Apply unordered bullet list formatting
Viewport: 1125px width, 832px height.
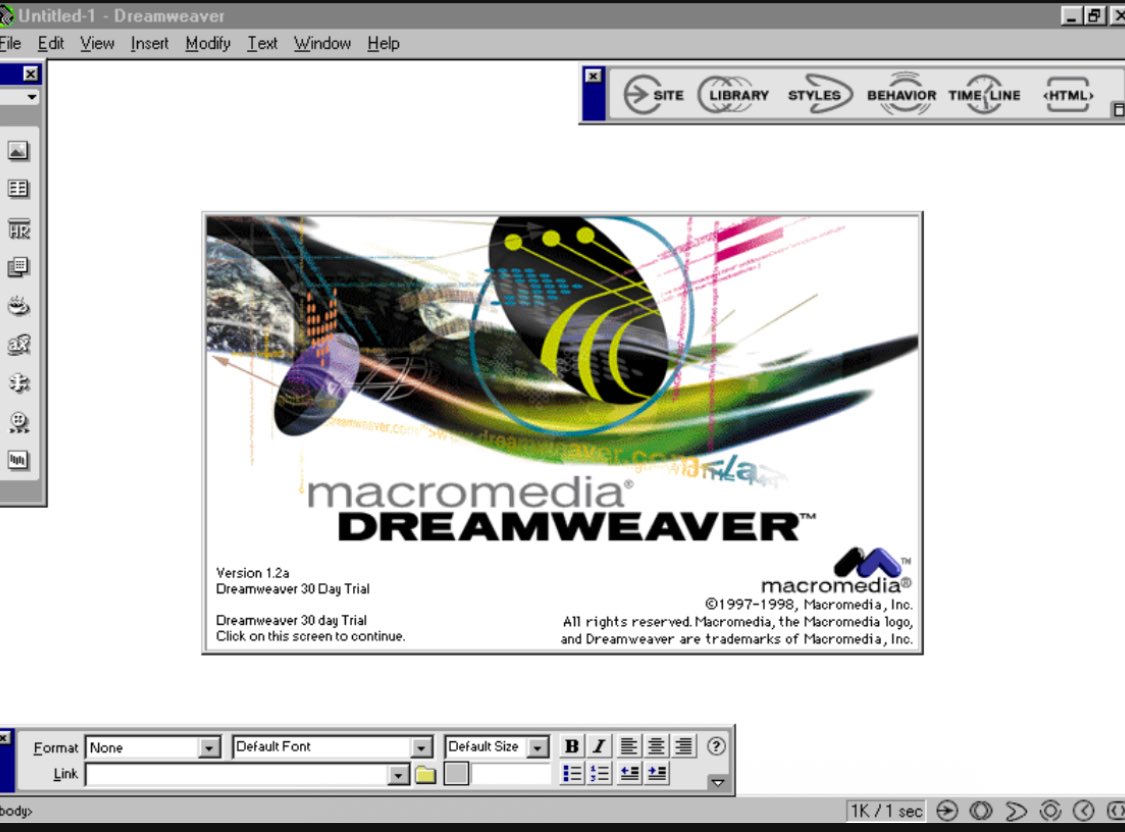(572, 773)
